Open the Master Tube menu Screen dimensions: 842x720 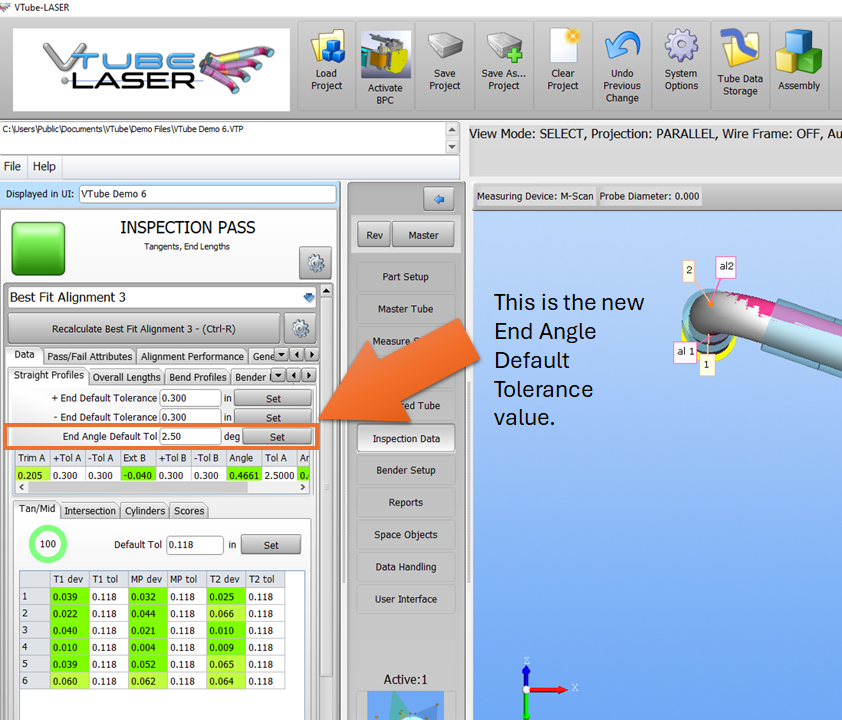[405, 309]
